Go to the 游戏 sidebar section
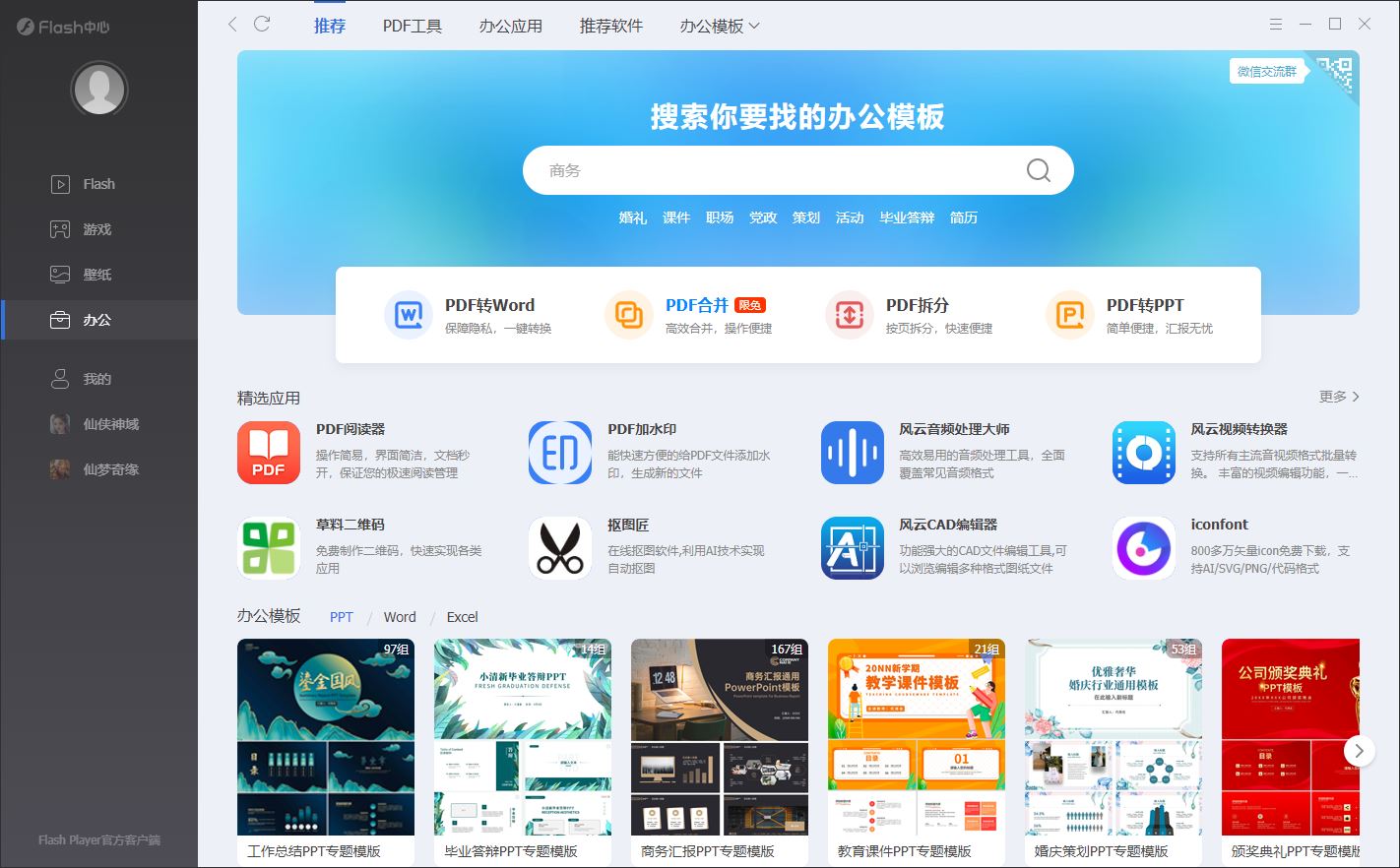 98,228
